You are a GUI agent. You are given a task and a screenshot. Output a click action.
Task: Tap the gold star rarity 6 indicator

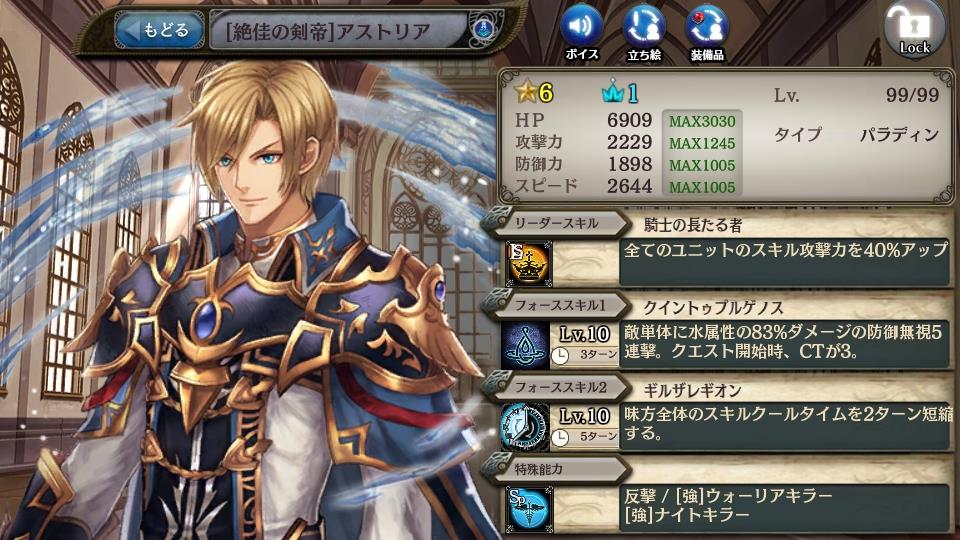(534, 92)
